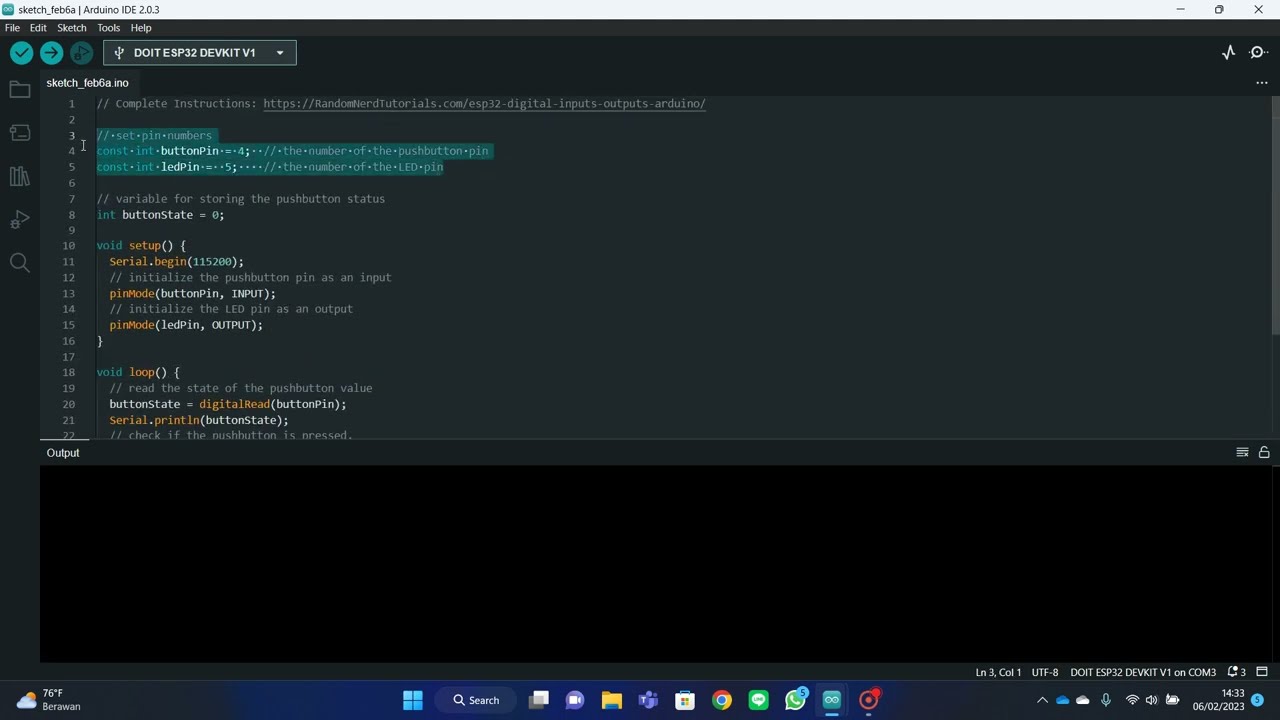The width and height of the screenshot is (1280, 720).
Task: Click the int buttonState = 0; line
Action: coord(160,215)
